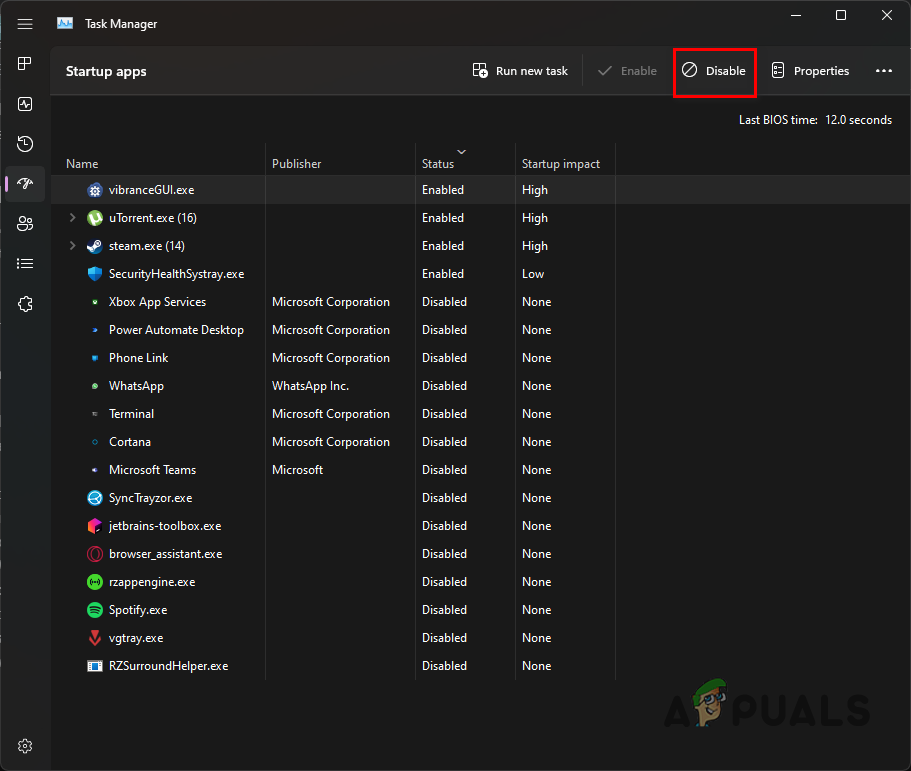Open the See more ellipsis menu
The width and height of the screenshot is (911, 771).
(x=883, y=70)
